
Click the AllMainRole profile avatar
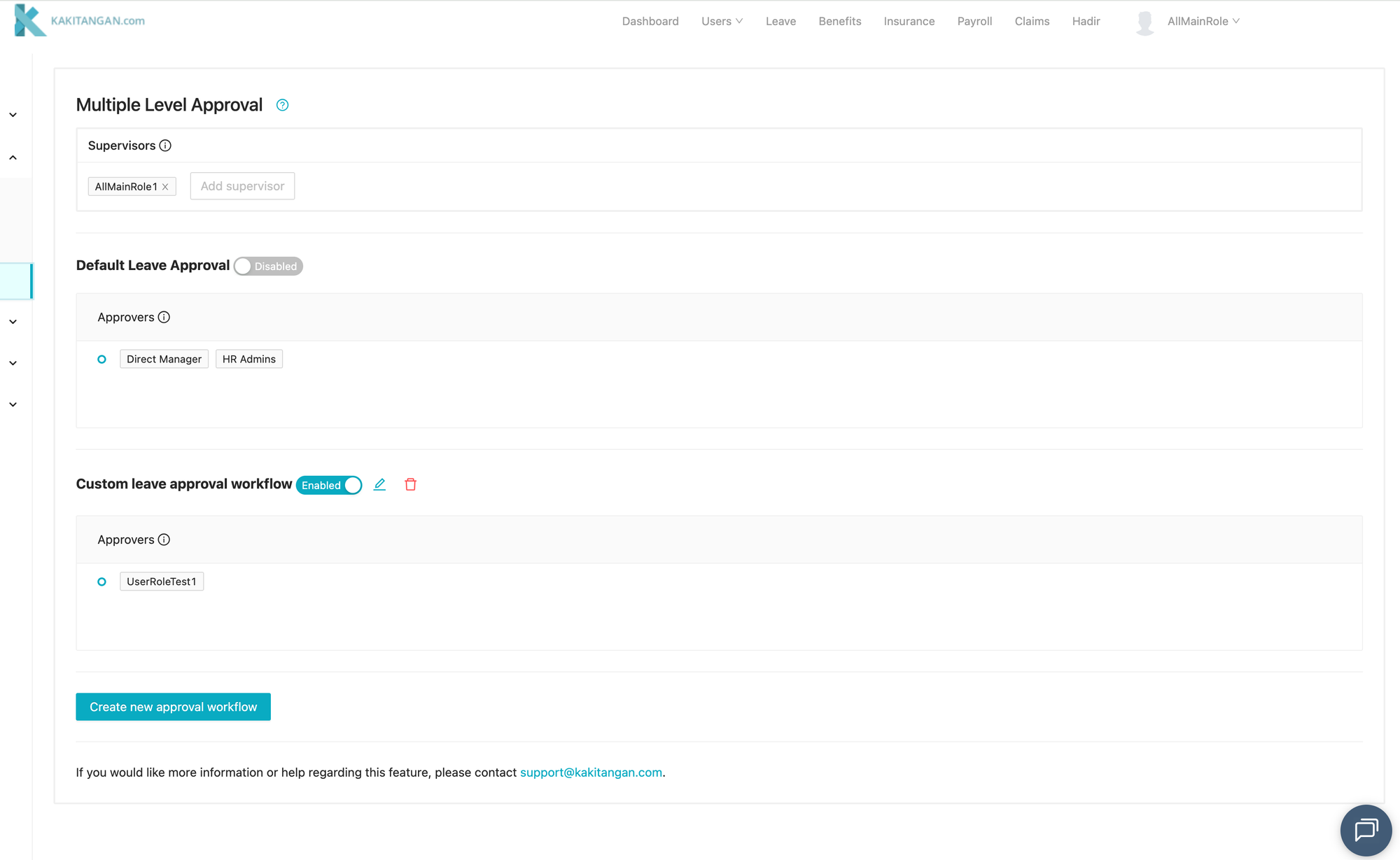(1144, 22)
